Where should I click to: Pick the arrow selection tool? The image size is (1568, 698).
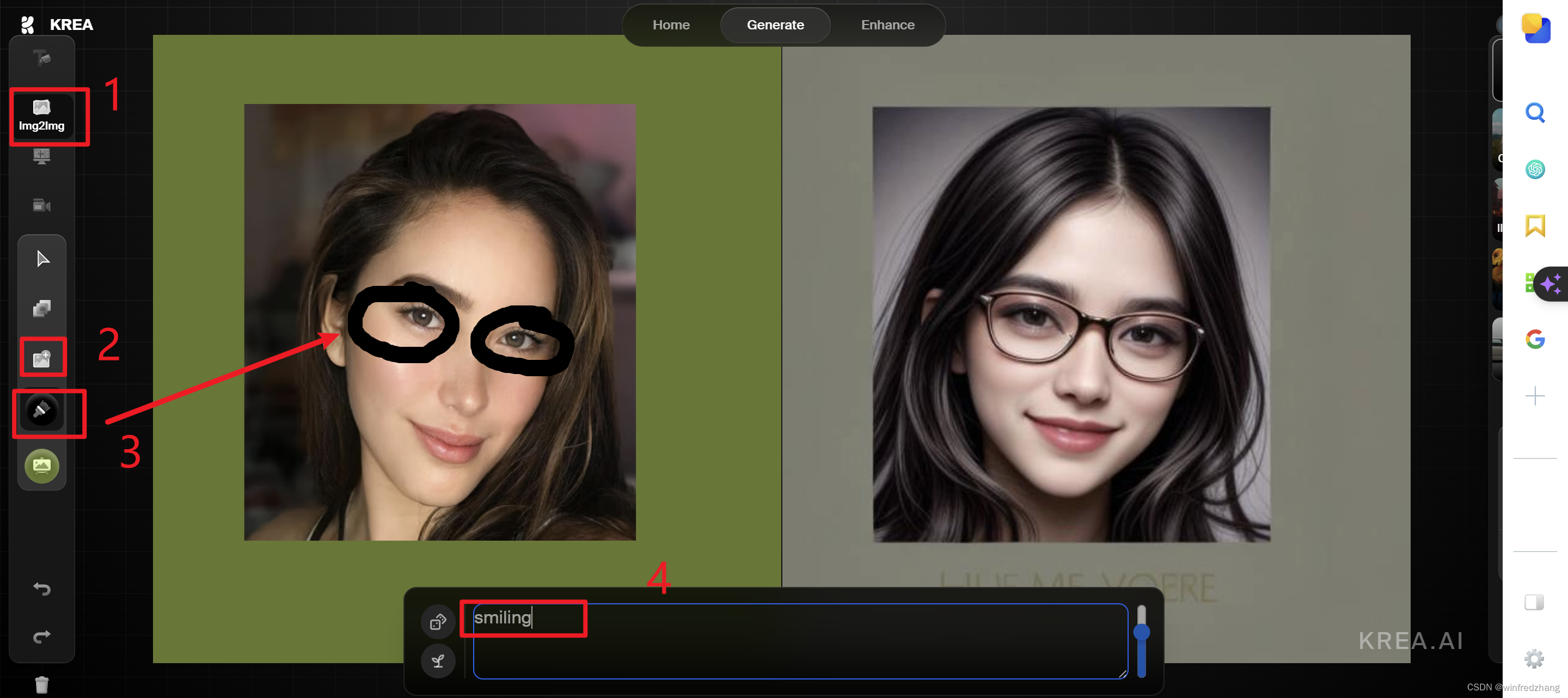[42, 259]
